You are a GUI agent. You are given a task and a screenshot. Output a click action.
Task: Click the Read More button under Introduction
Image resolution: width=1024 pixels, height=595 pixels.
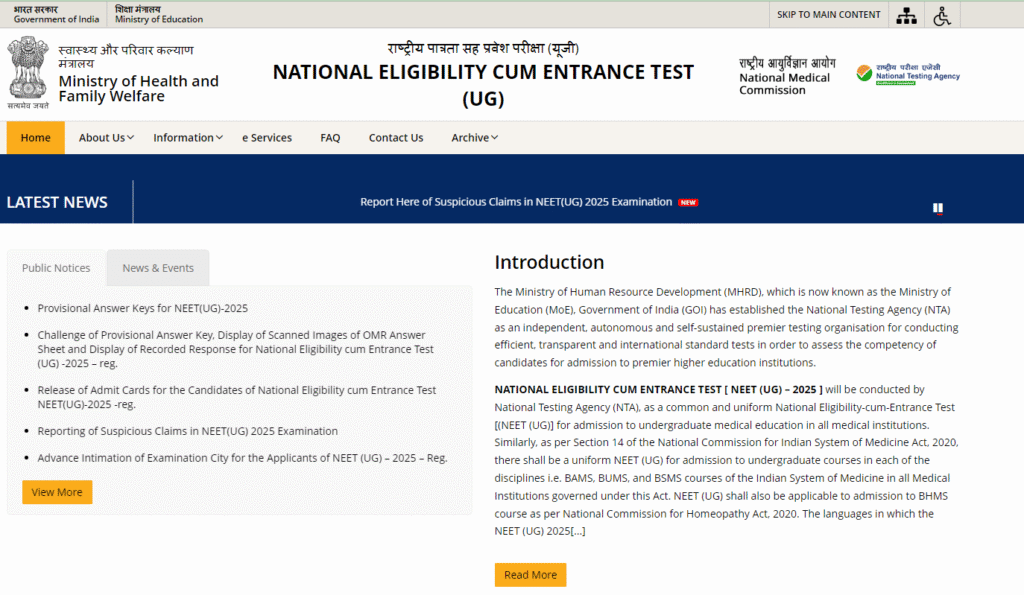pos(530,575)
